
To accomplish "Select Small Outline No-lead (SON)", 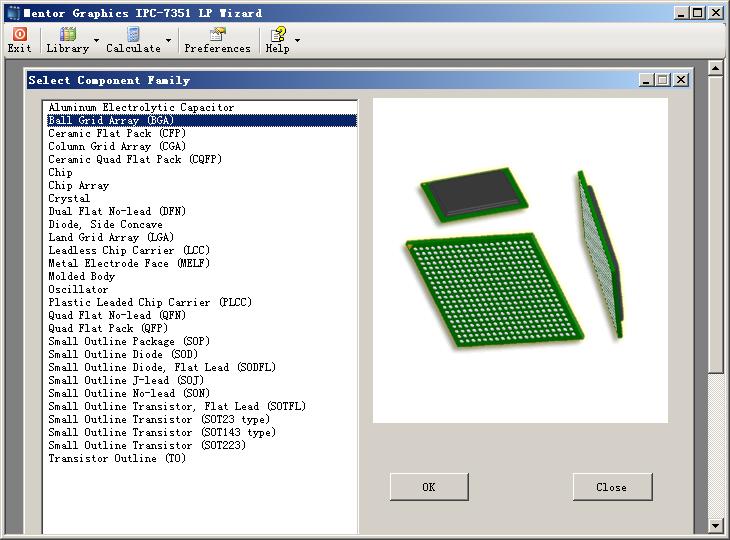I will 202,394.
